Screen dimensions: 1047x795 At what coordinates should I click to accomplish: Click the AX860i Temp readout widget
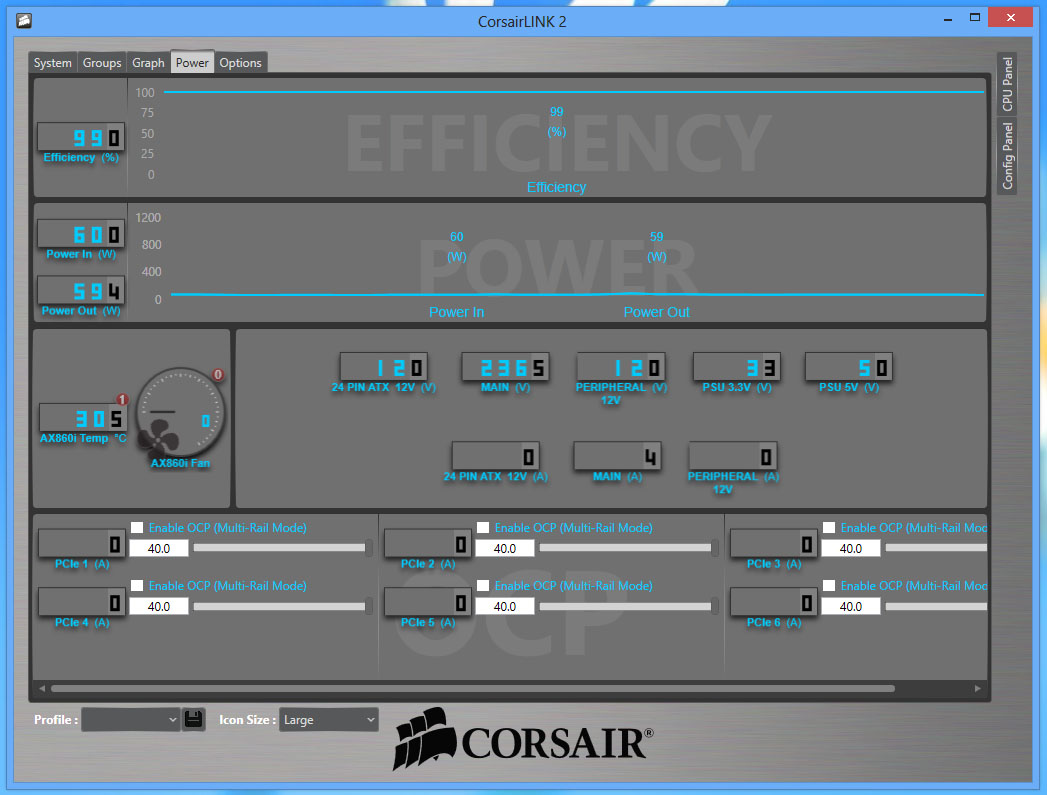pos(82,418)
